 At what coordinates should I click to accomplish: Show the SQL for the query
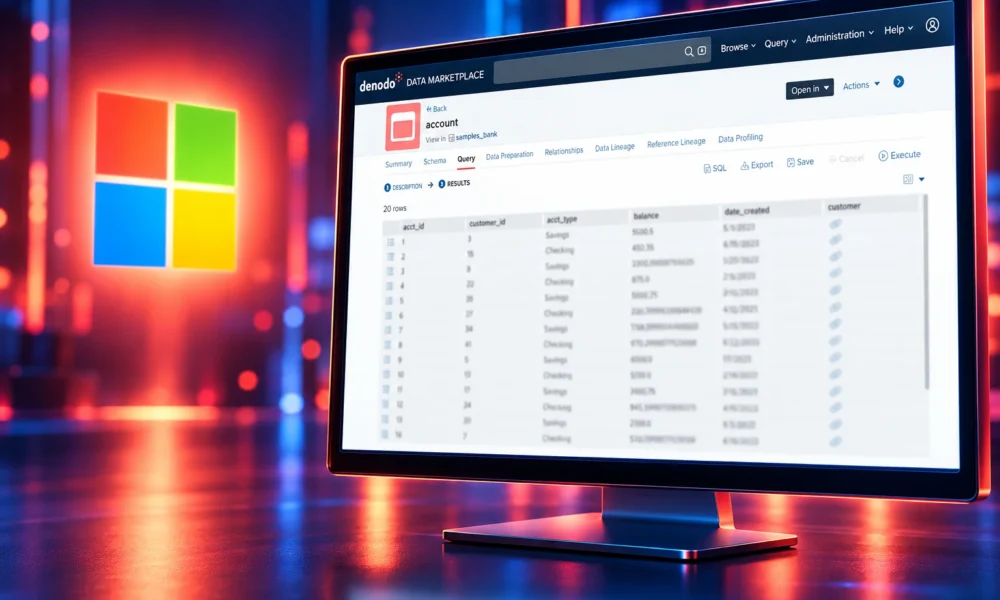[715, 168]
